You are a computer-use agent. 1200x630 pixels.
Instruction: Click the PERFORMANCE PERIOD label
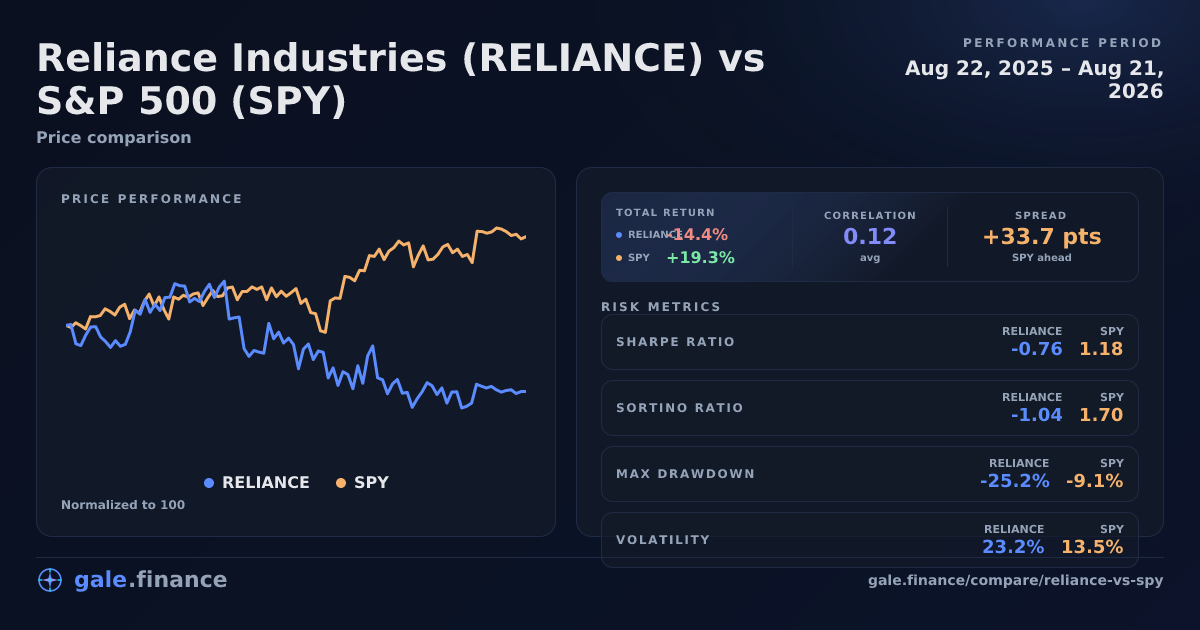pos(1063,43)
